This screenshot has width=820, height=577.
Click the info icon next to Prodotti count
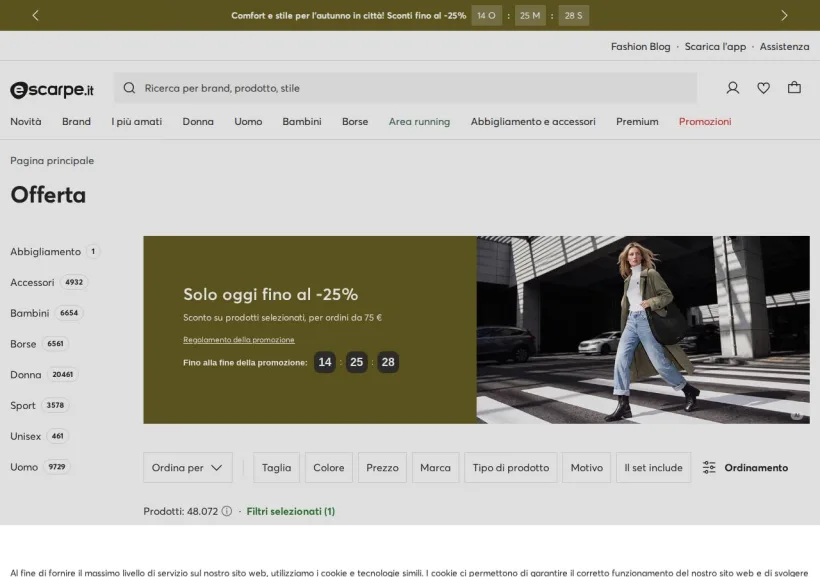pyautogui.click(x=226, y=511)
